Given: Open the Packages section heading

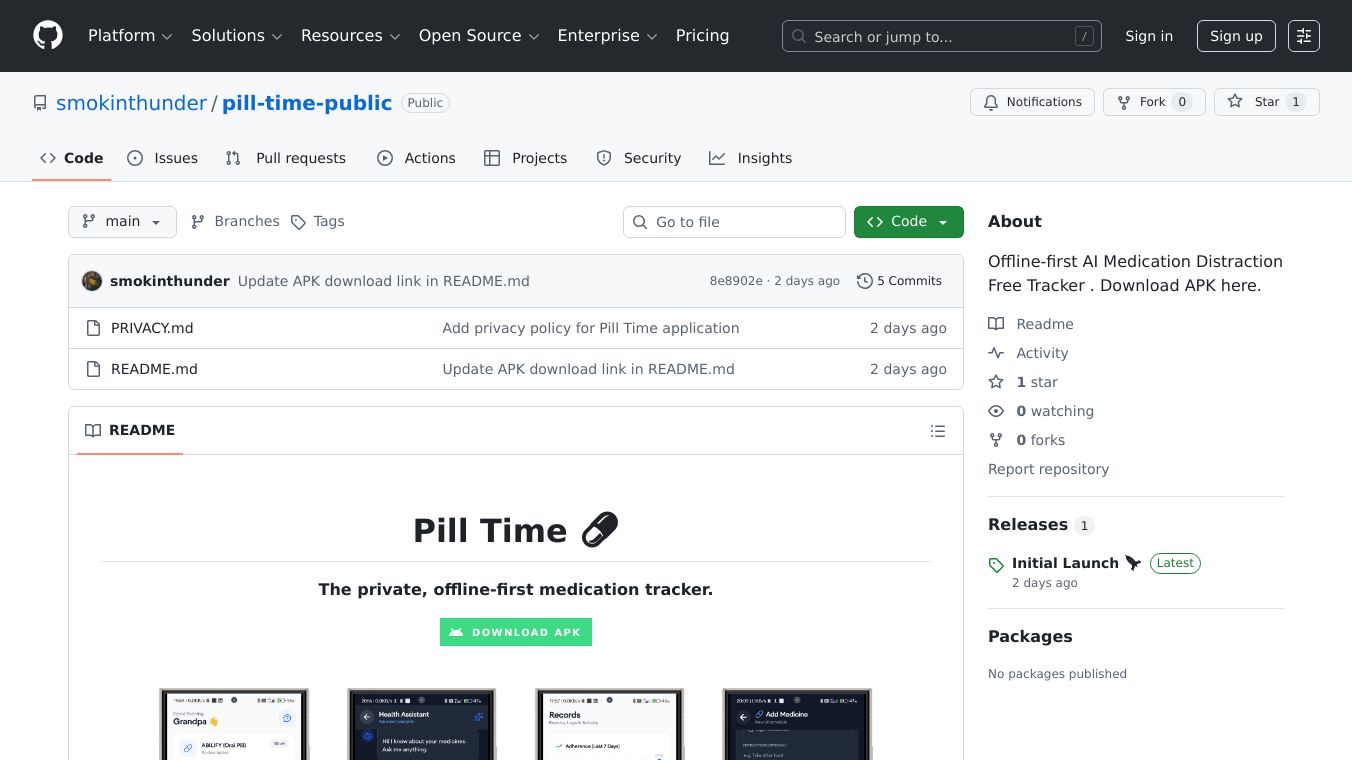Looking at the screenshot, I should (x=1030, y=637).
